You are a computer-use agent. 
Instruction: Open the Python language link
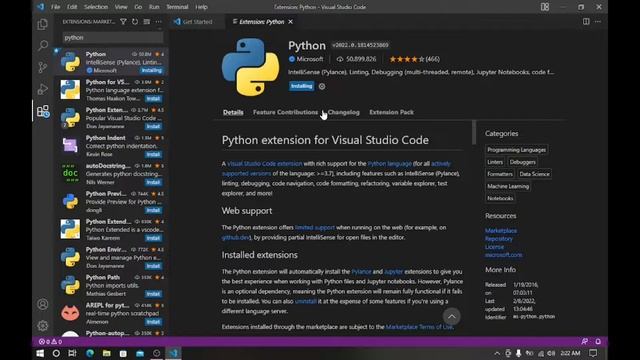[389, 164]
